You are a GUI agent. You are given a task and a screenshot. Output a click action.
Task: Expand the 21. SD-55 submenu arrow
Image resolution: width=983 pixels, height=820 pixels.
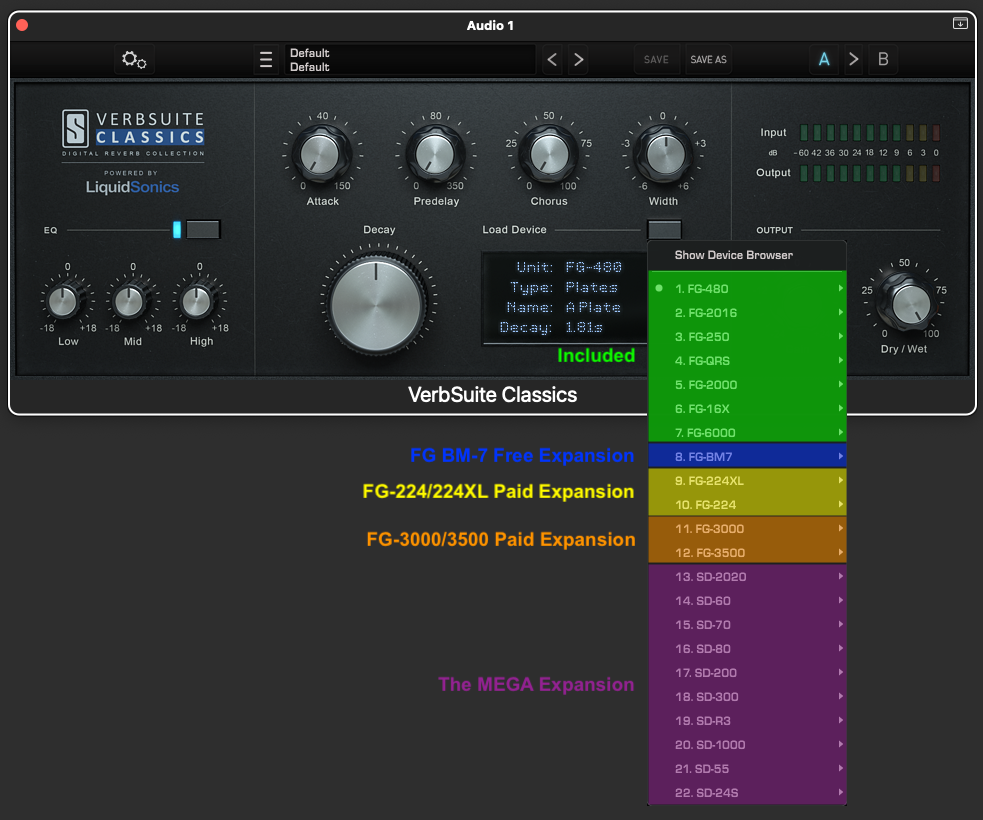pos(841,768)
